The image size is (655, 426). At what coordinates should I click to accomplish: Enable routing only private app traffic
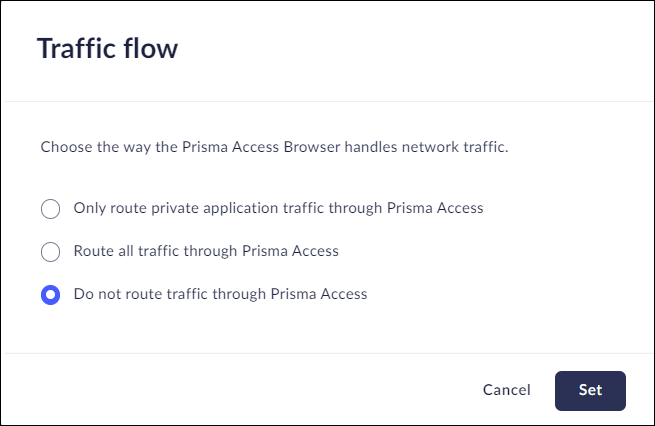point(50,209)
